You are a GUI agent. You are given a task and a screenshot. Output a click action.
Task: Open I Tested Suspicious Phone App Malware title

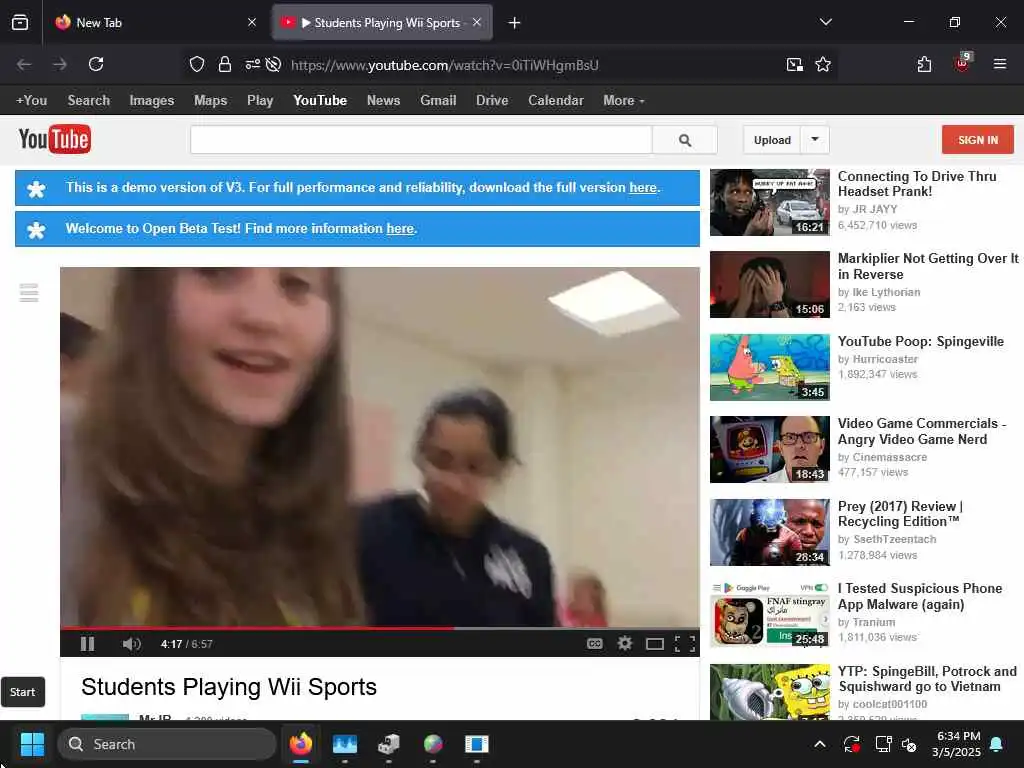tap(920, 596)
